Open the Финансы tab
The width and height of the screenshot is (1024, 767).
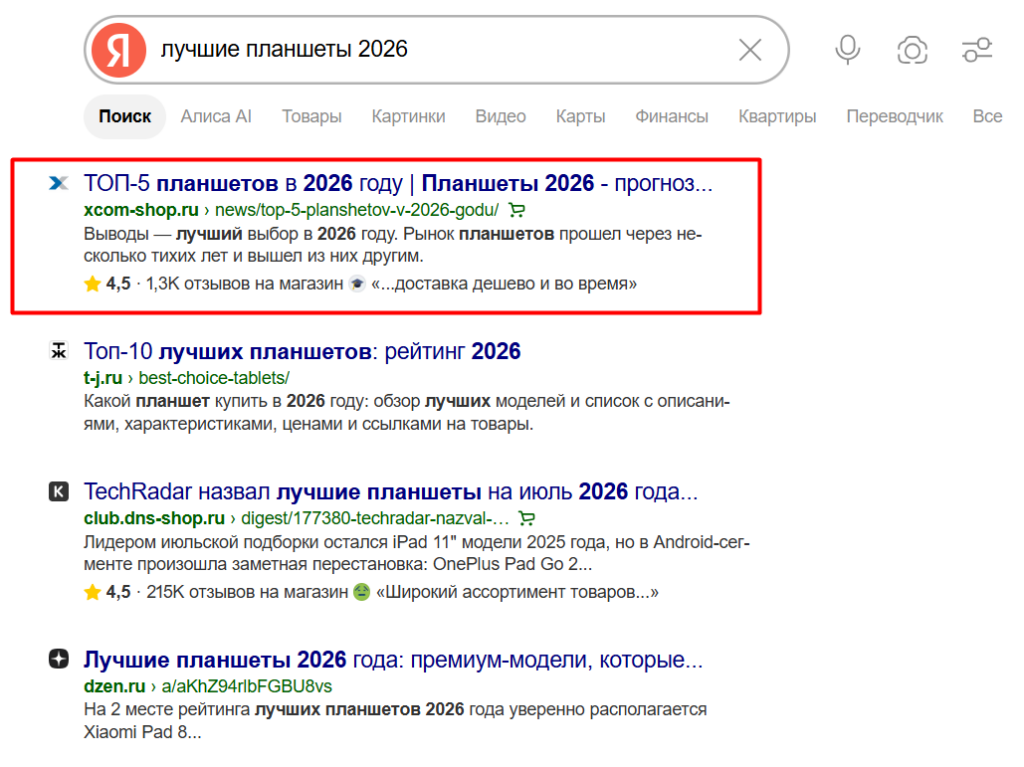[671, 116]
